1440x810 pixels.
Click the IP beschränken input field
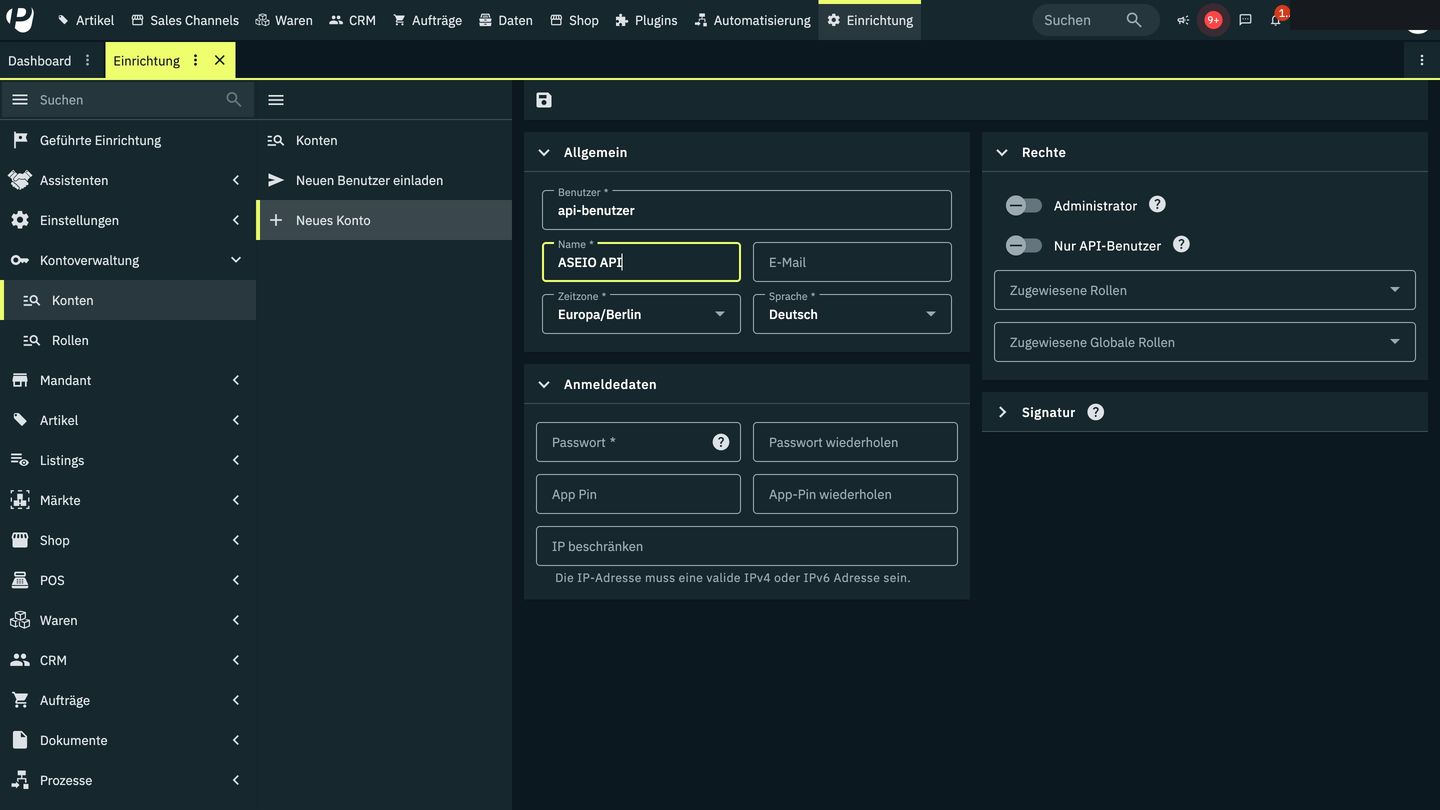[746, 546]
